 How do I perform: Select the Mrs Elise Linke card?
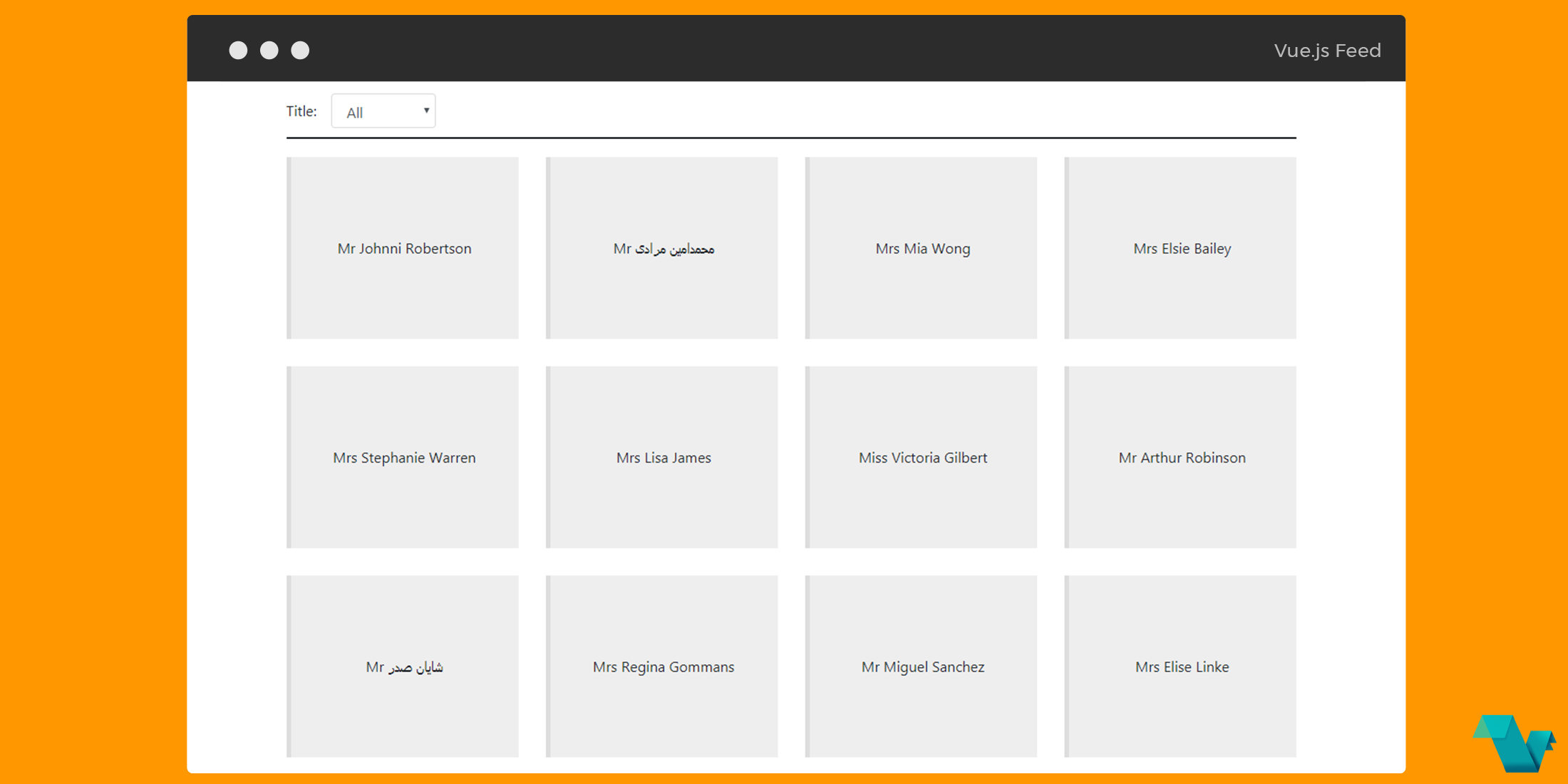point(1181,666)
